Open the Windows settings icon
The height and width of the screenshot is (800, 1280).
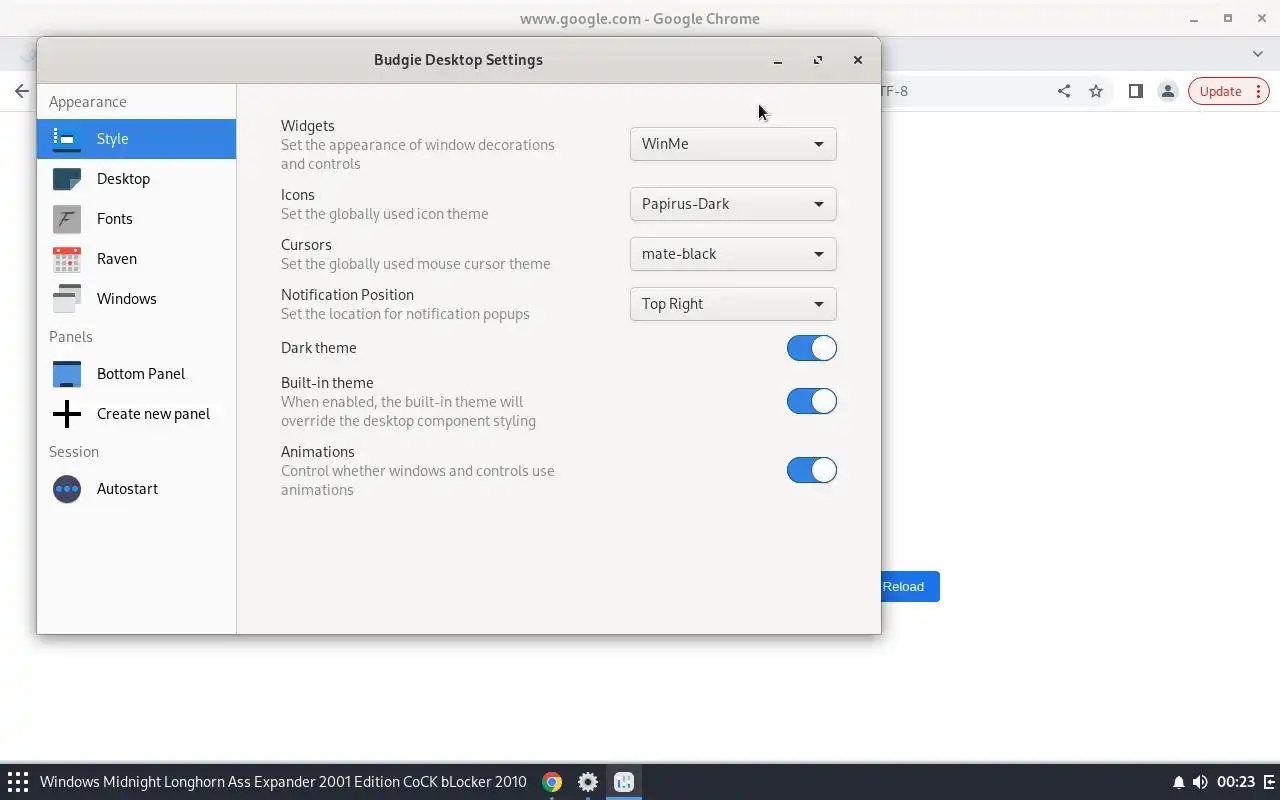pyautogui.click(x=66, y=299)
